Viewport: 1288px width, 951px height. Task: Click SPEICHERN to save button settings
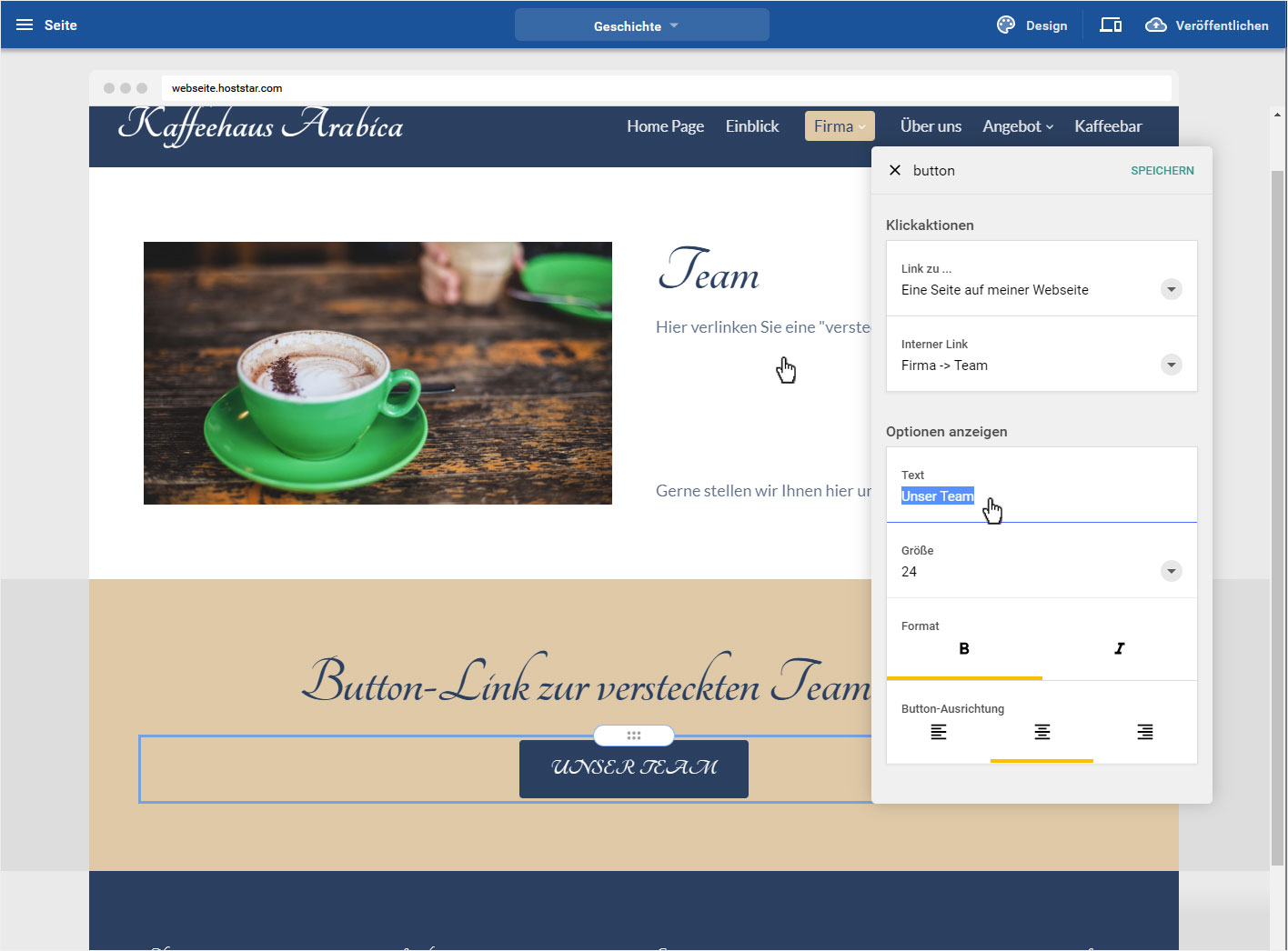pos(1162,170)
